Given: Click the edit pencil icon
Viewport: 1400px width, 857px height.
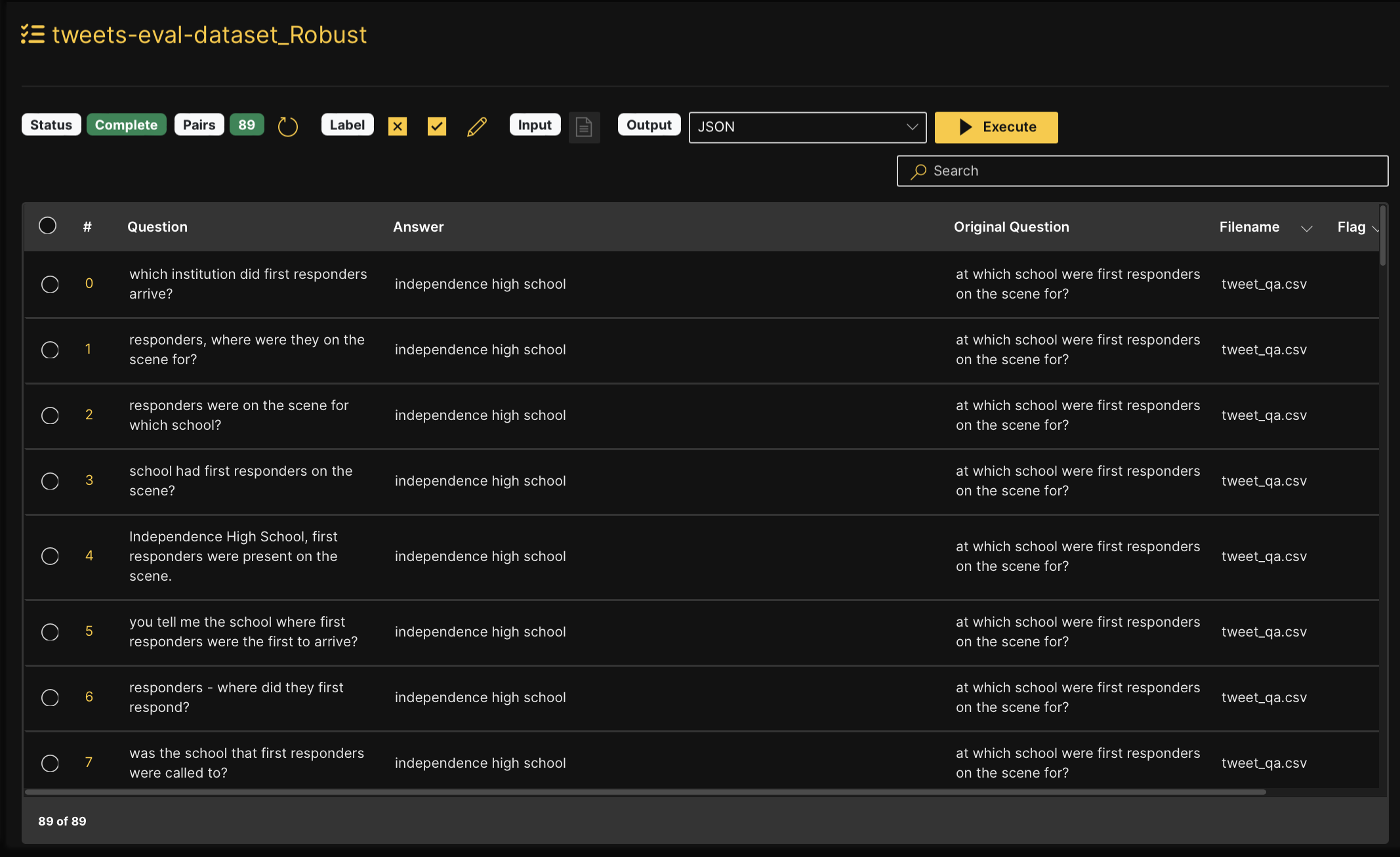Looking at the screenshot, I should pos(478,126).
